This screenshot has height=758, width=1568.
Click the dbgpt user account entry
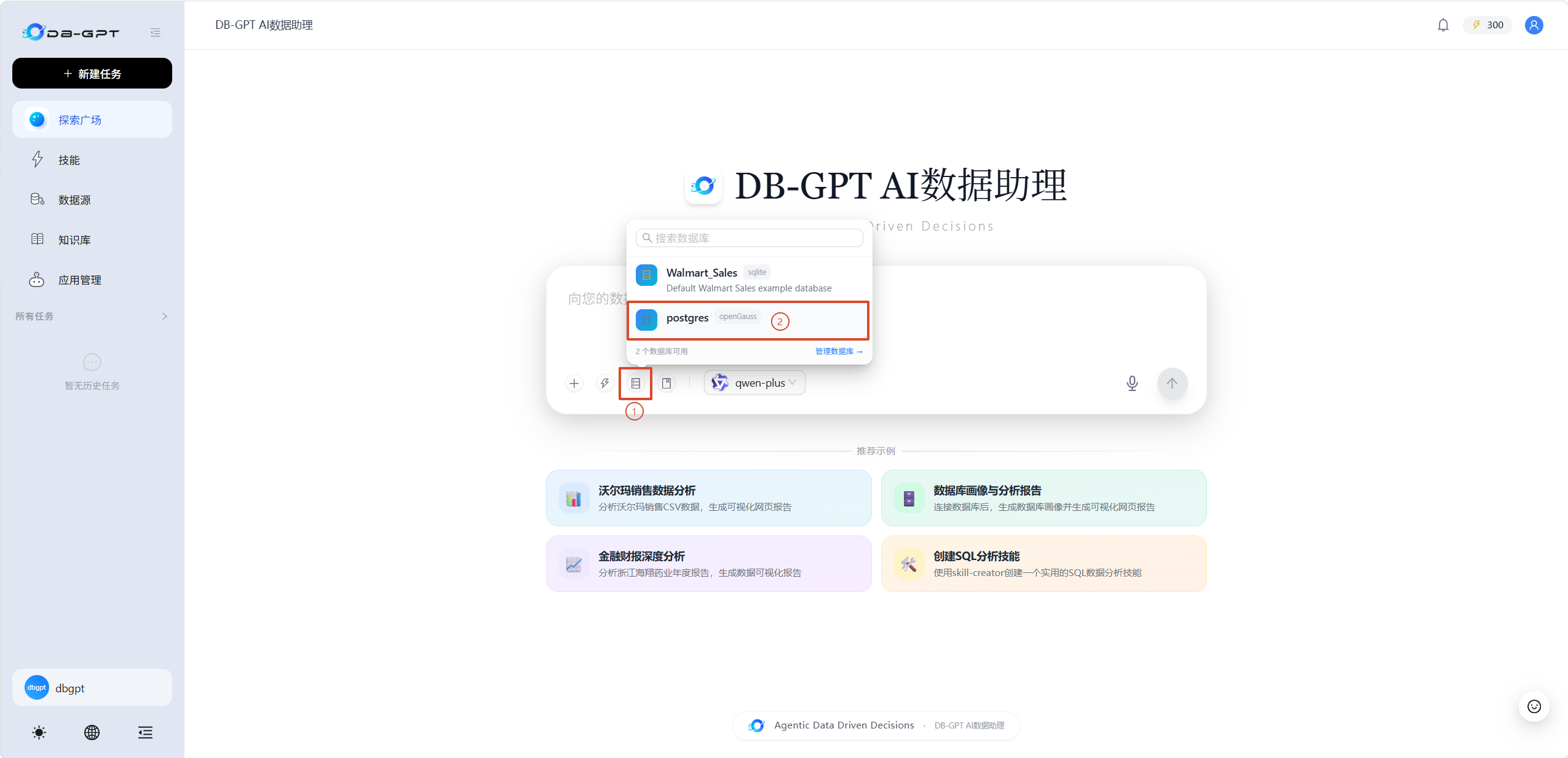tap(92, 687)
